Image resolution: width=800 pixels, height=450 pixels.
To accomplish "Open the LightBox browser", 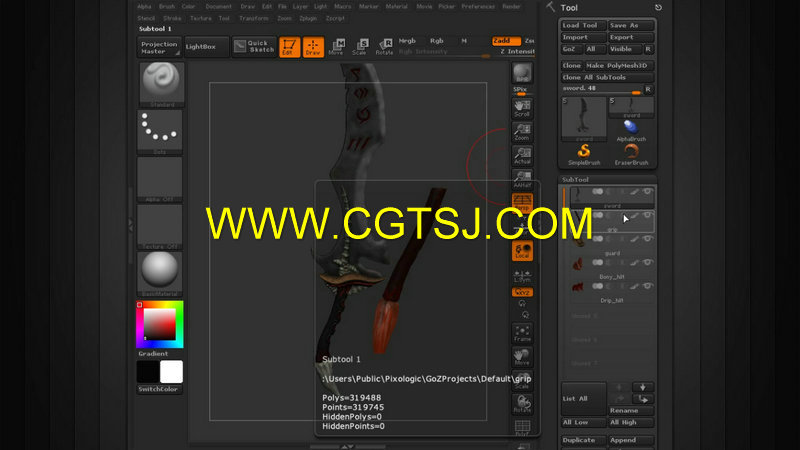I will click(x=206, y=47).
